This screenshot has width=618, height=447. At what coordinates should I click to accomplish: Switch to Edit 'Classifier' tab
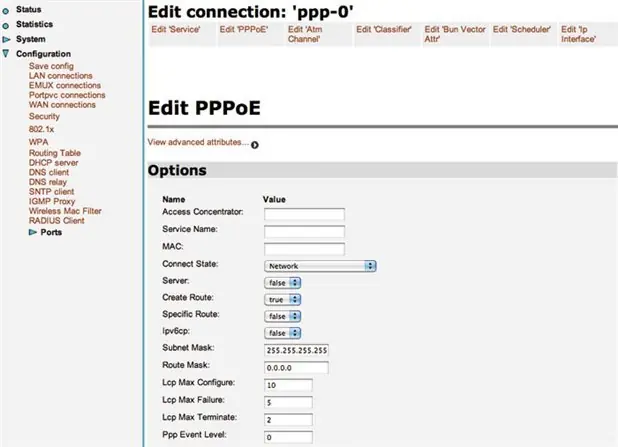pyautogui.click(x=383, y=30)
